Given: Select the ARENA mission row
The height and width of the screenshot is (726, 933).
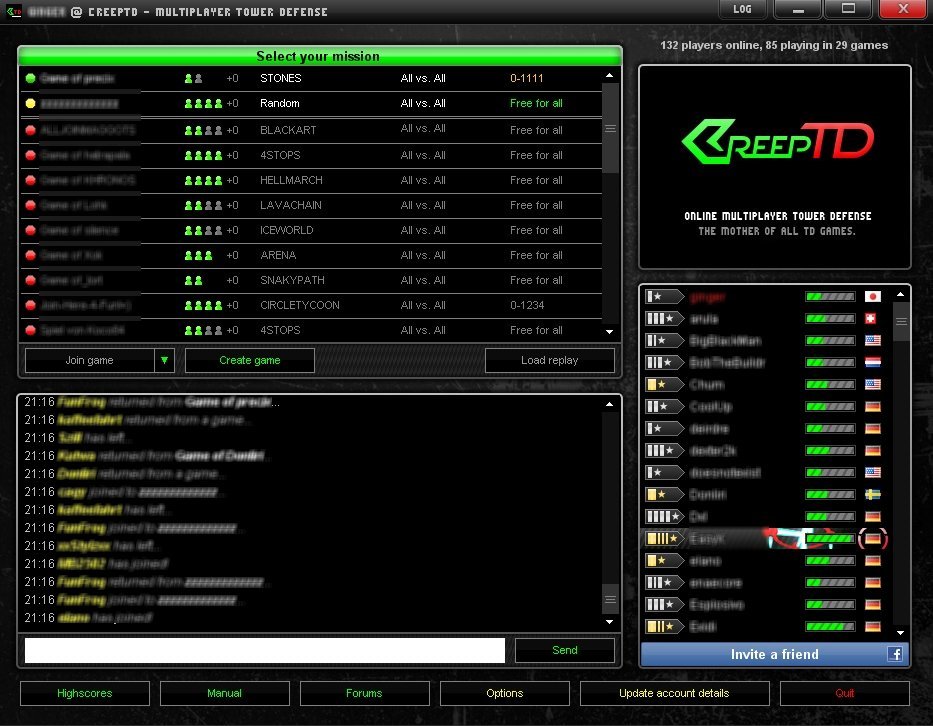Looking at the screenshot, I should 311,255.
